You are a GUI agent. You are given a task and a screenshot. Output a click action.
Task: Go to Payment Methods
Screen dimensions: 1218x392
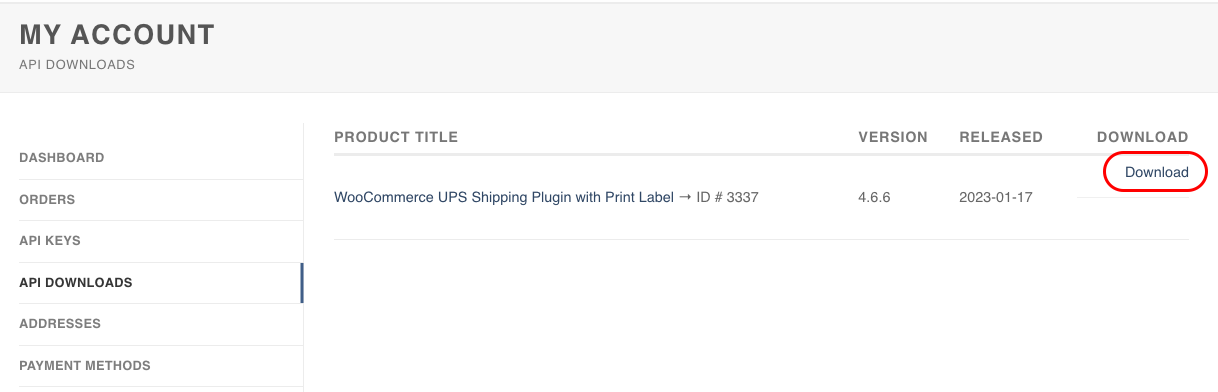(85, 366)
